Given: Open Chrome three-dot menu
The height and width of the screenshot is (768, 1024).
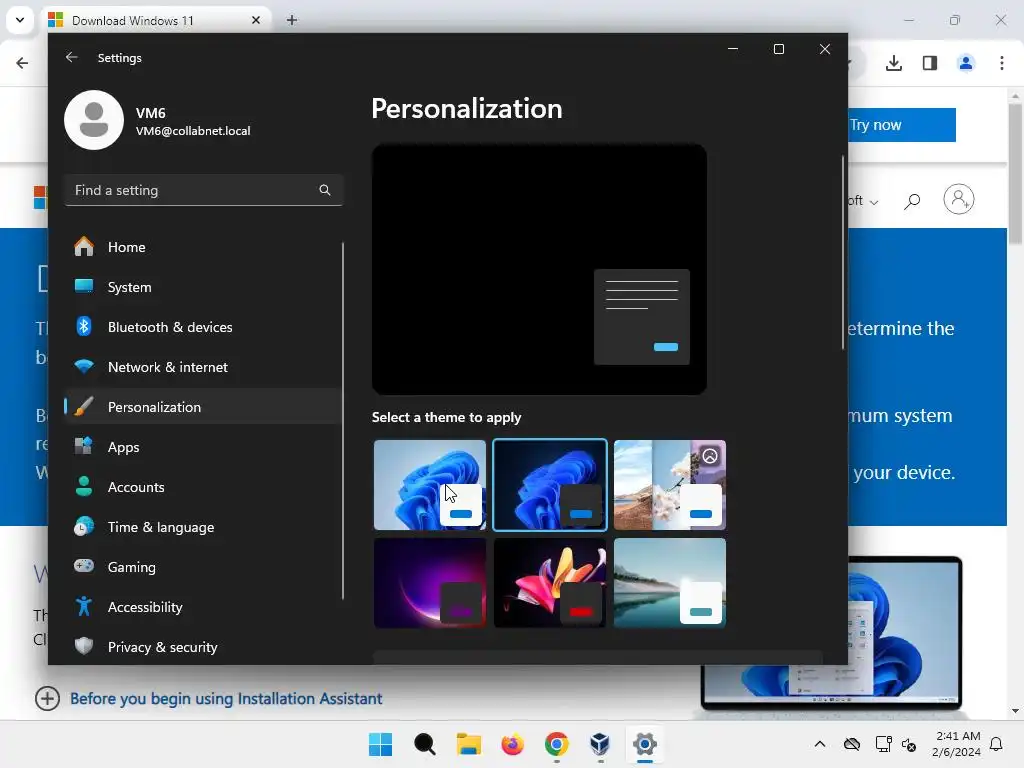Looking at the screenshot, I should pyautogui.click(x=1002, y=63).
